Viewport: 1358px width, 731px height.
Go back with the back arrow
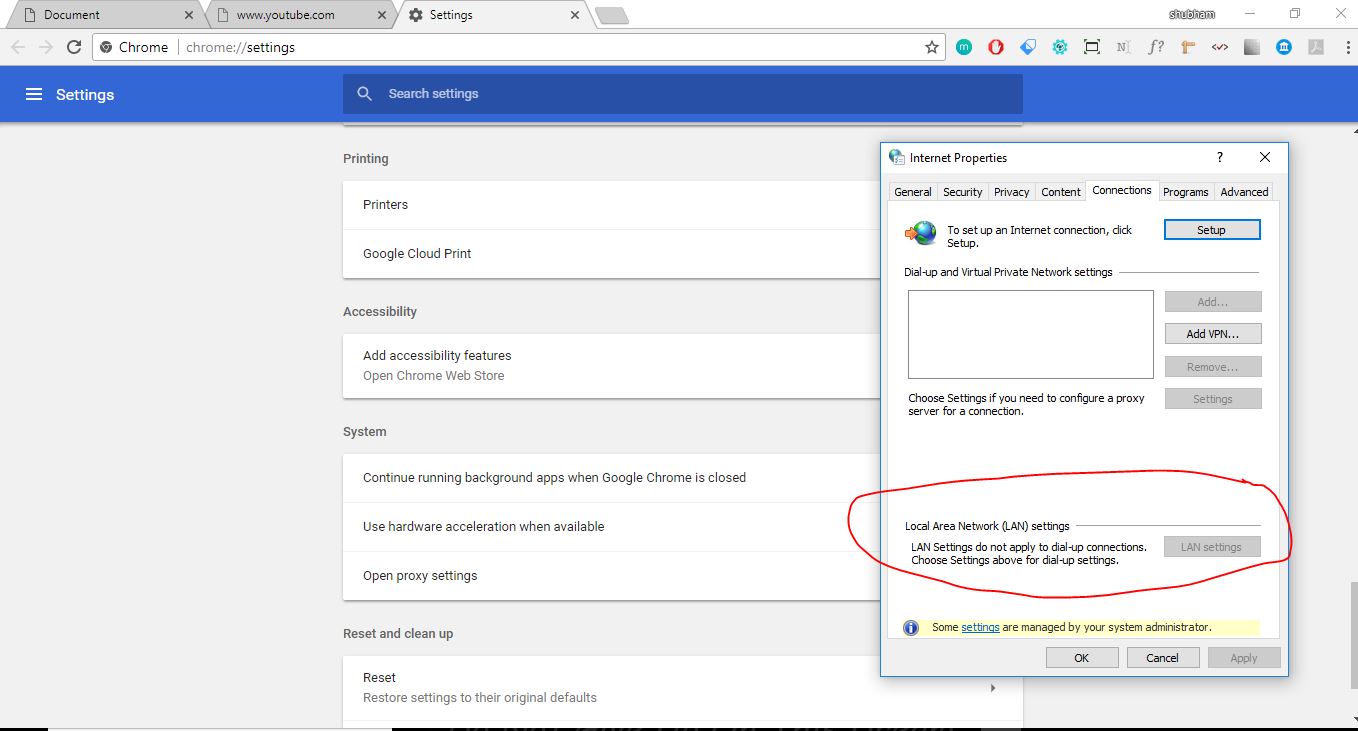pyautogui.click(x=18, y=47)
